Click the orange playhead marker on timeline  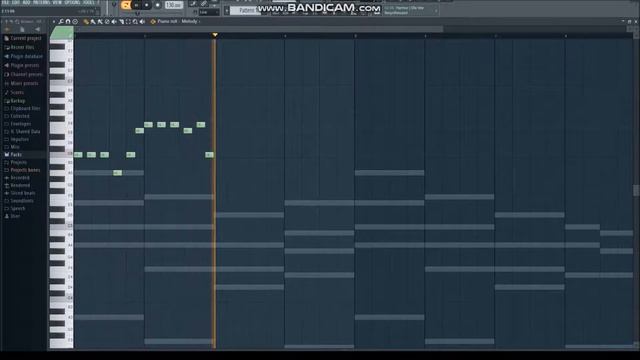click(215, 35)
